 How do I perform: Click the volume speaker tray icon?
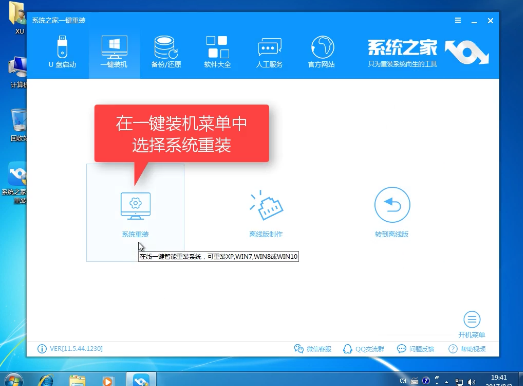pos(471,381)
